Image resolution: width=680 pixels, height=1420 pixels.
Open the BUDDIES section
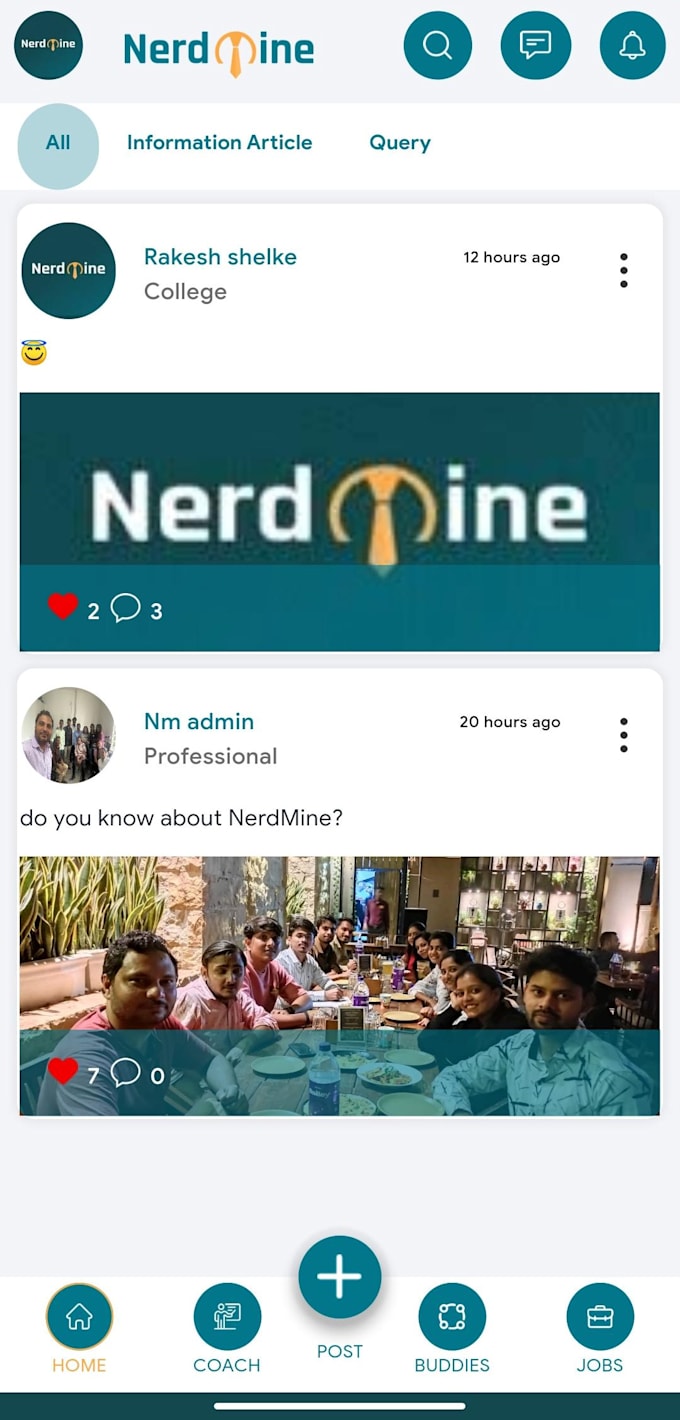tap(452, 1317)
